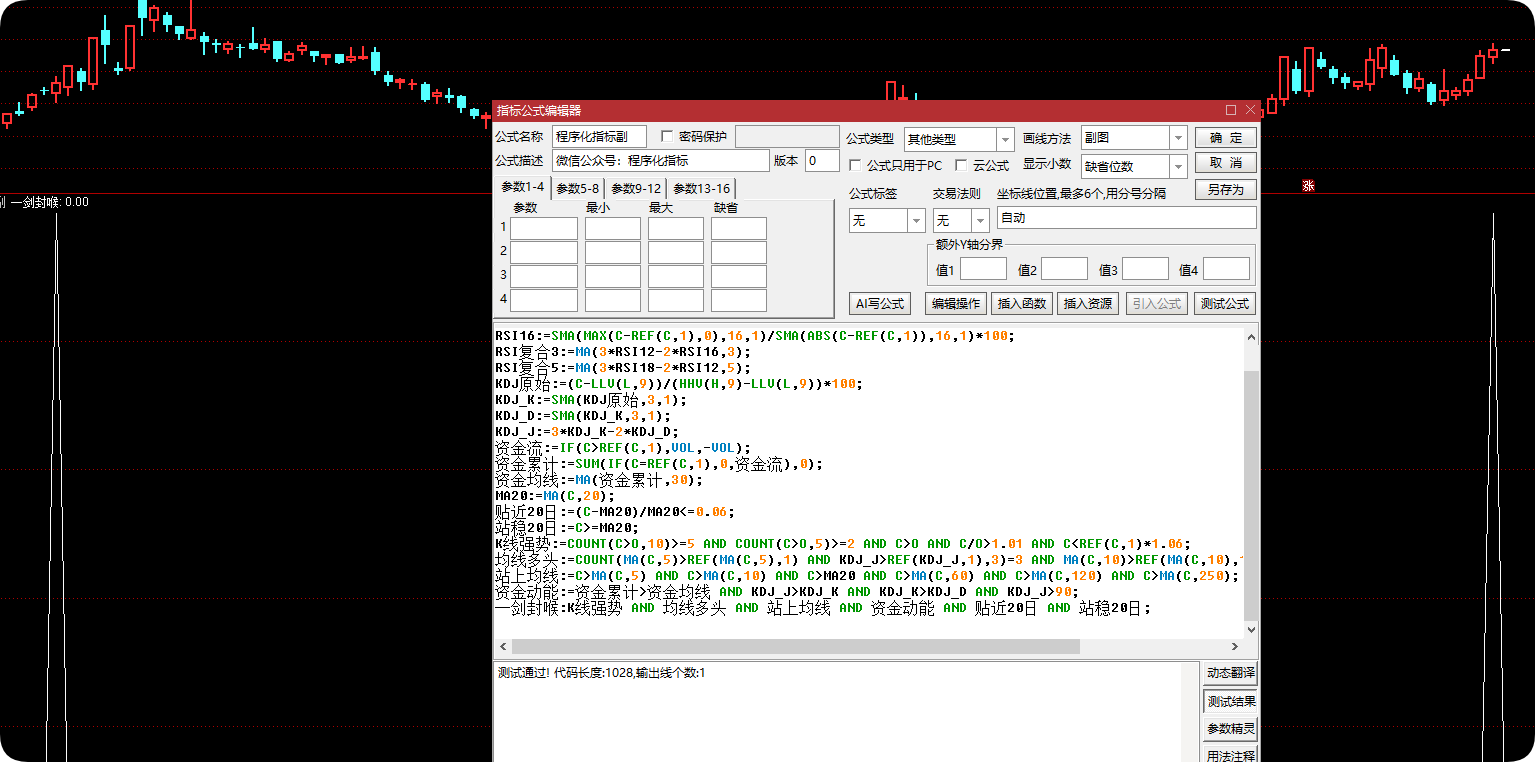Open the 公式标签 dropdown

(x=916, y=220)
